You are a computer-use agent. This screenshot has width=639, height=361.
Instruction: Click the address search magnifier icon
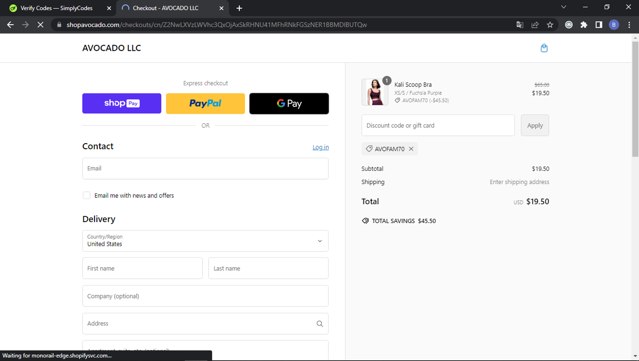(320, 324)
